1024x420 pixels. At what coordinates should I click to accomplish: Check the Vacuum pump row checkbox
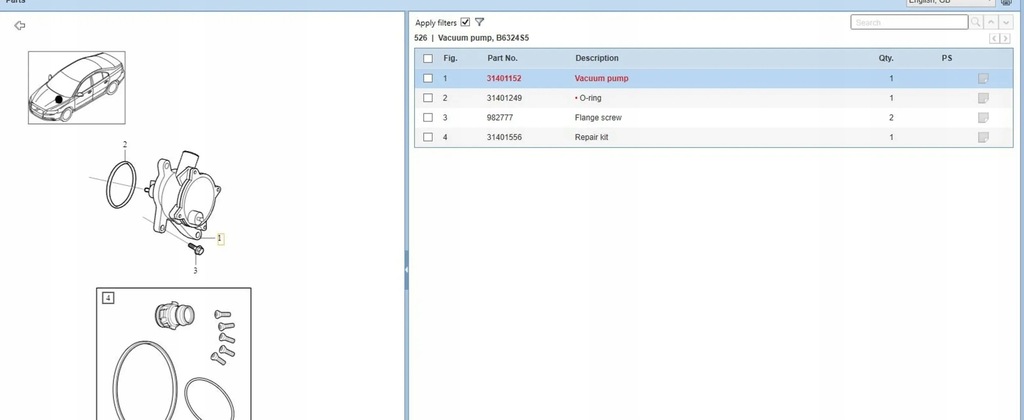[x=428, y=78]
